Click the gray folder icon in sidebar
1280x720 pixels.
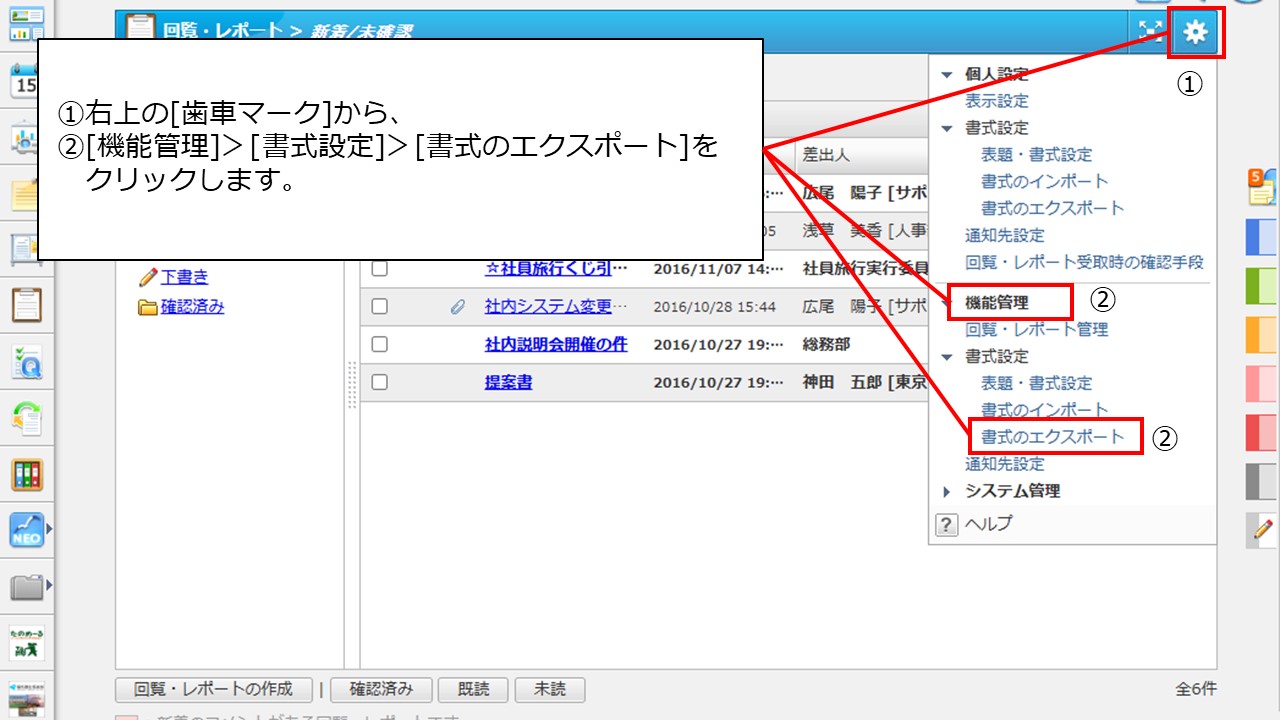[27, 586]
